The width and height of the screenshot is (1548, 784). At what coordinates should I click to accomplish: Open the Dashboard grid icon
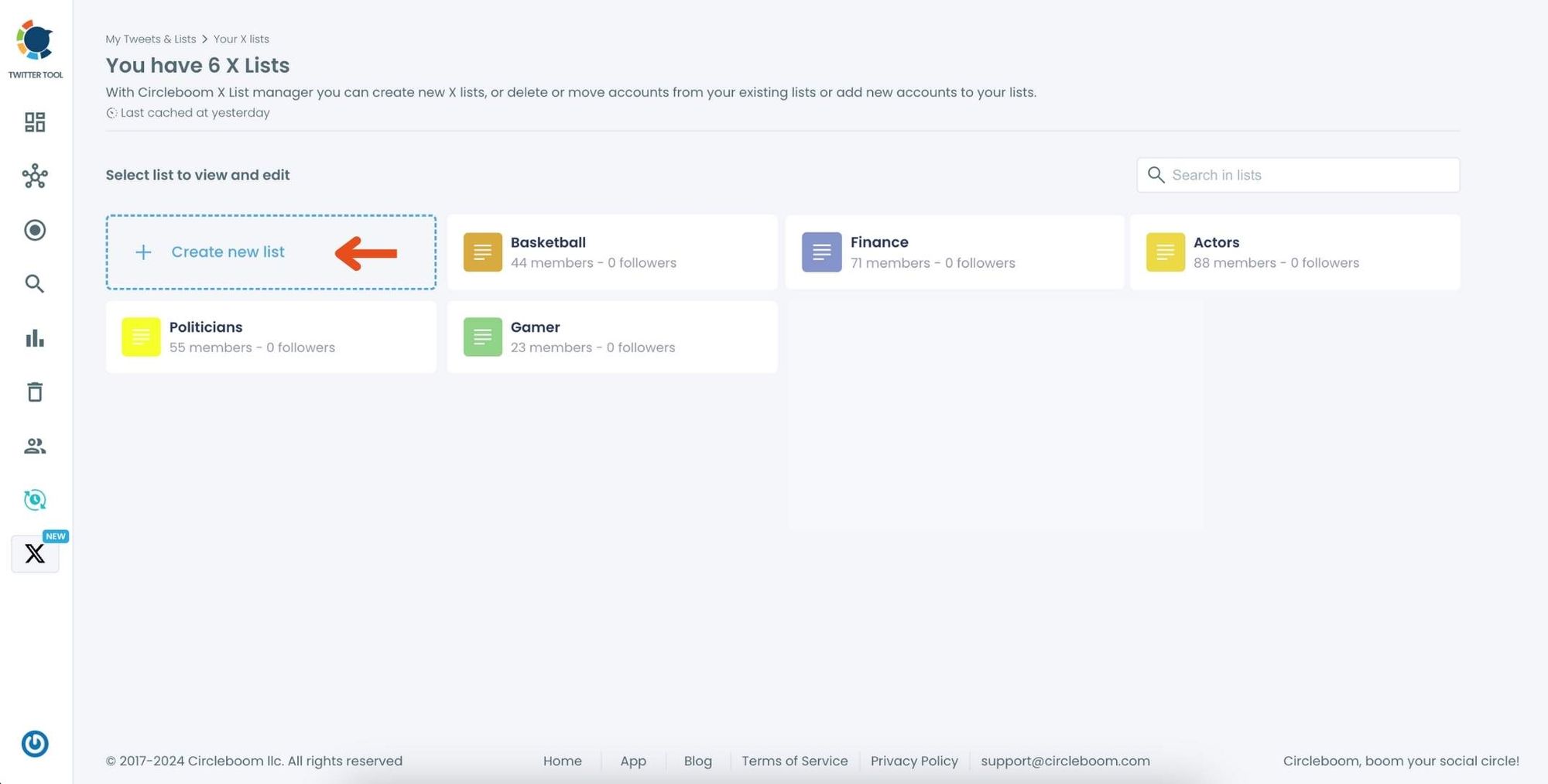point(35,122)
